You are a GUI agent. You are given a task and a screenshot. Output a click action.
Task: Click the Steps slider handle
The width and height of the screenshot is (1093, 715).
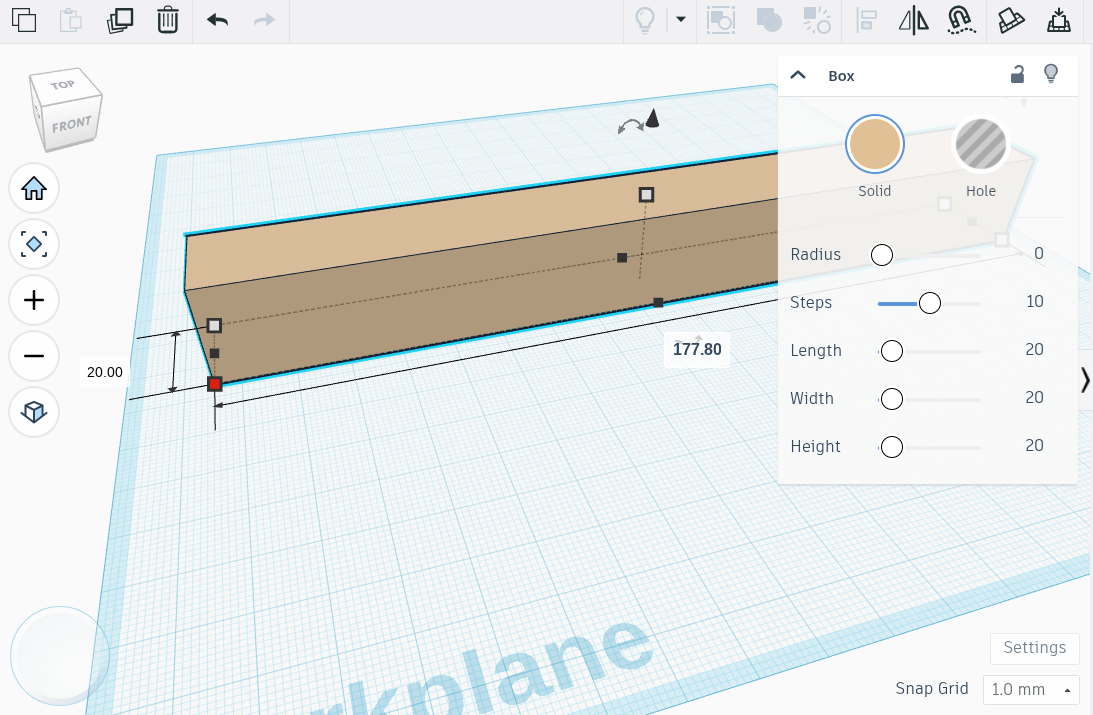(x=930, y=303)
